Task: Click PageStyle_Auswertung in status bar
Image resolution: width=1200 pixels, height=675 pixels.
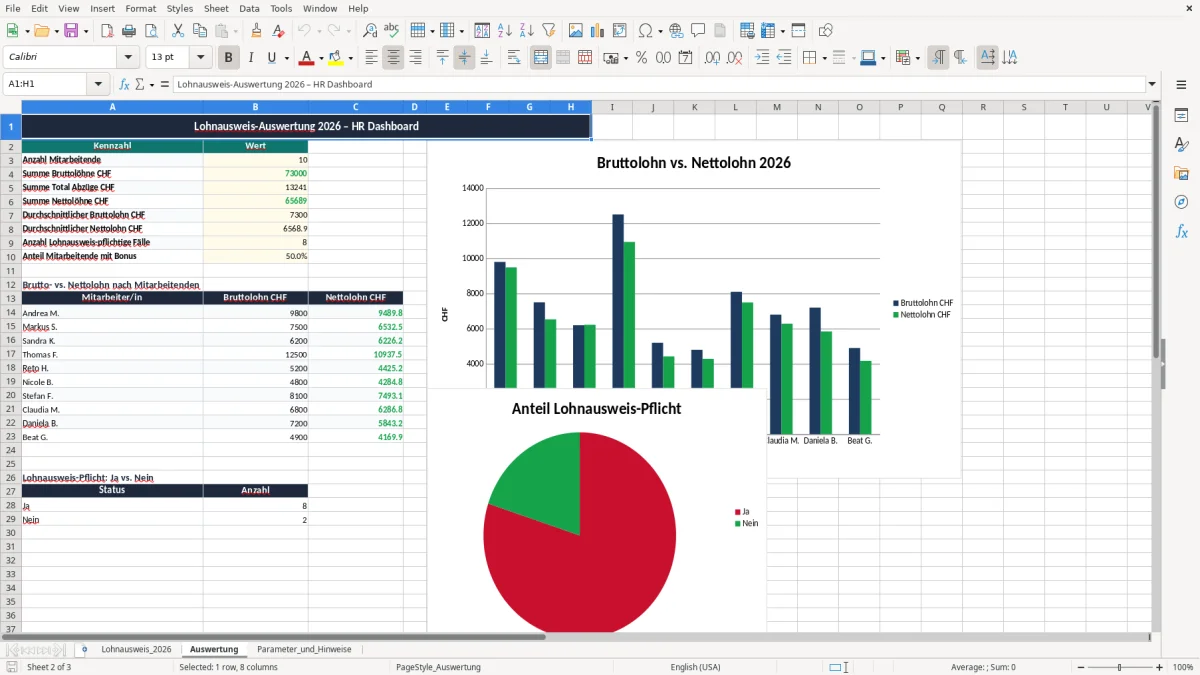Action: point(438,667)
